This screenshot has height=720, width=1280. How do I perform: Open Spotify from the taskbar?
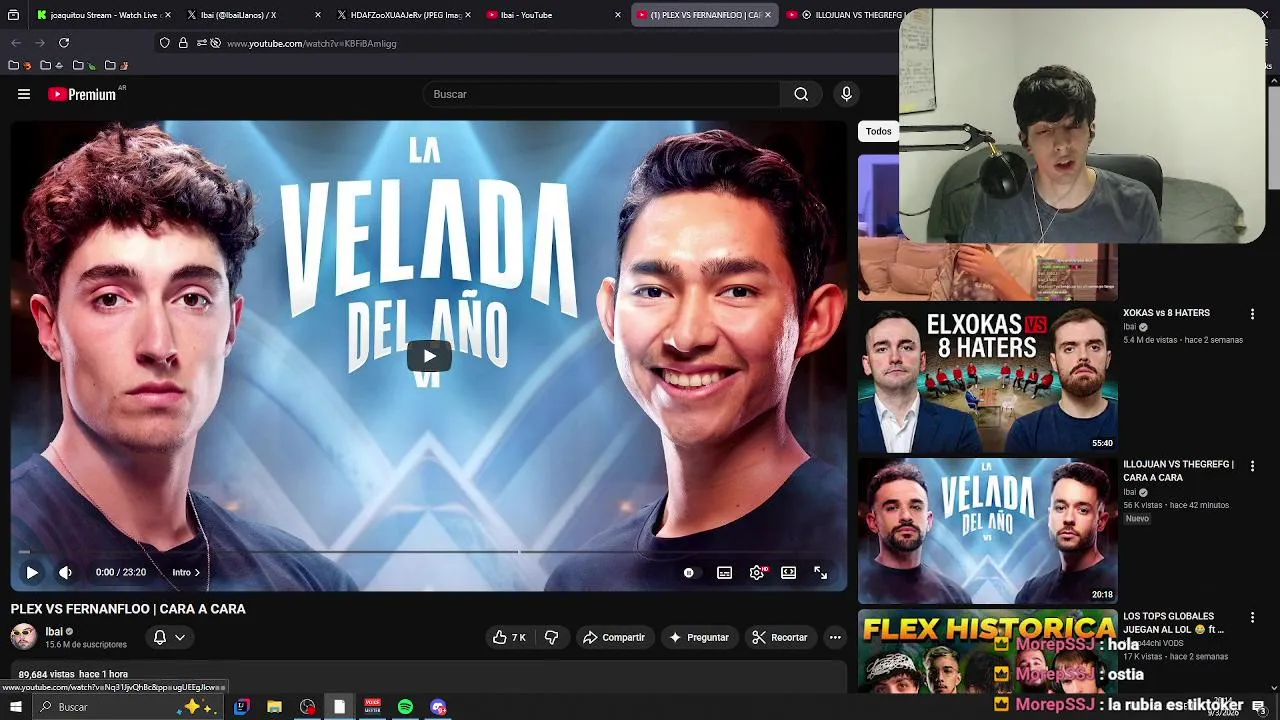click(x=405, y=707)
